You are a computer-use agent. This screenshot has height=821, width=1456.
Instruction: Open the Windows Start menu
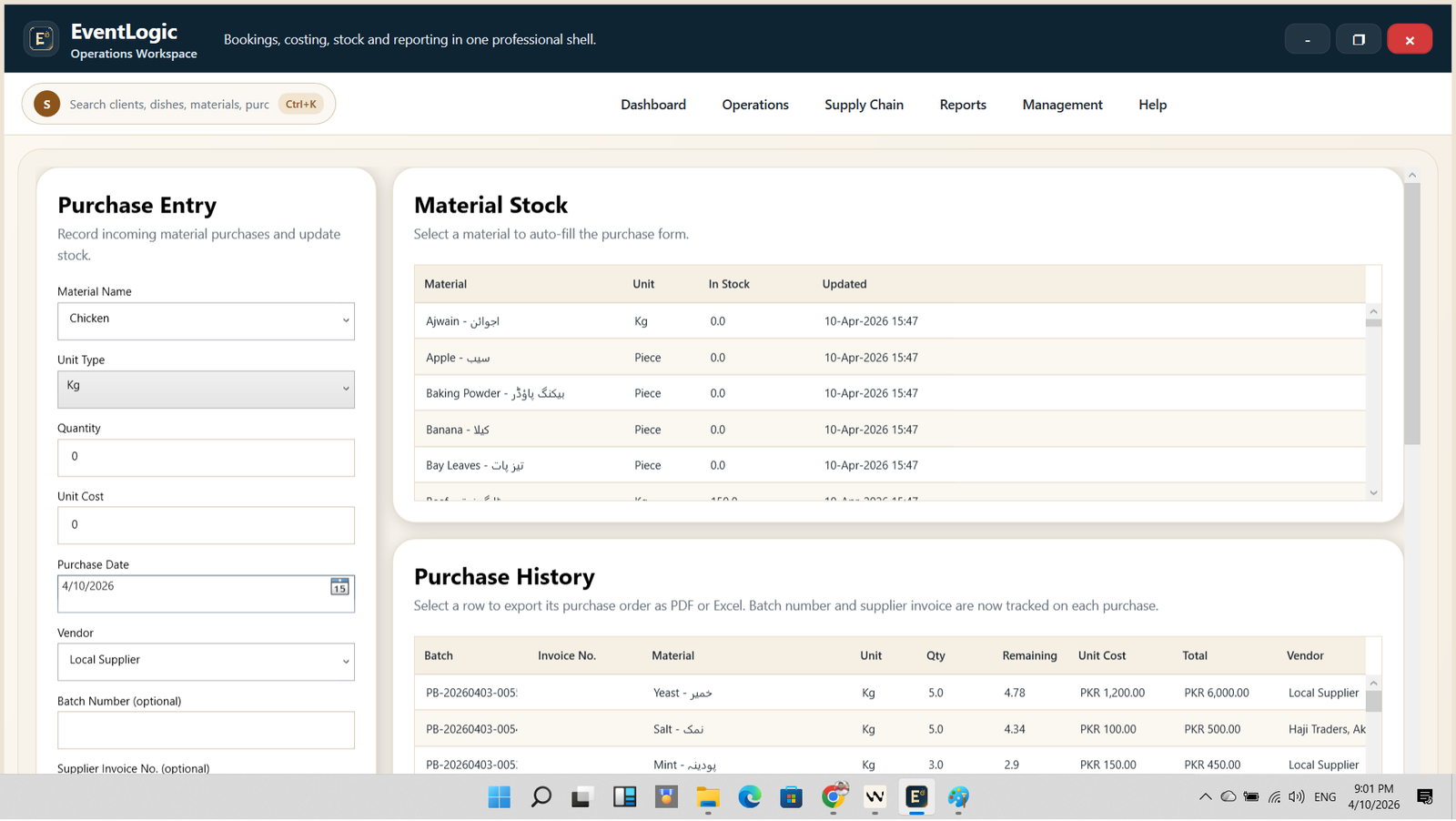pos(499,796)
